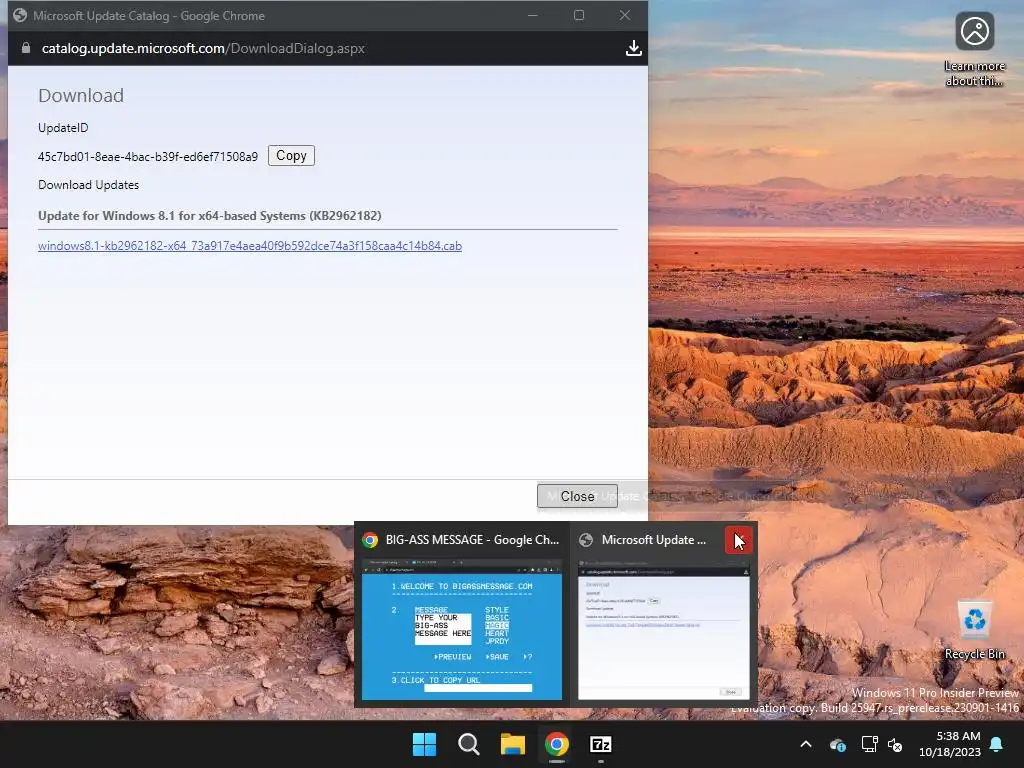The height and width of the screenshot is (768, 1024).
Task: Minimize the Microsoft Update Catalog window
Action: coord(533,15)
